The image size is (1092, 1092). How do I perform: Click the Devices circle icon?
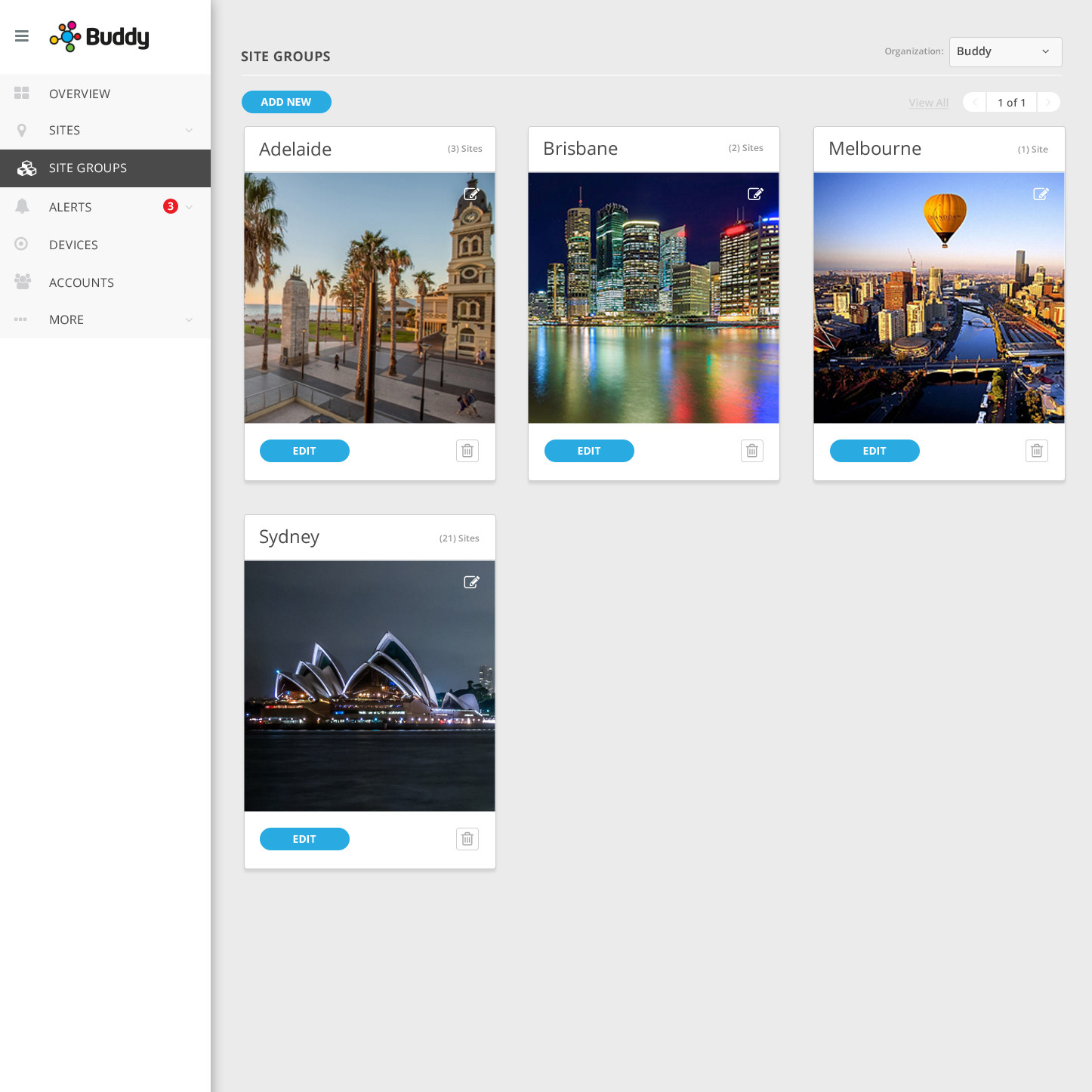point(21,244)
